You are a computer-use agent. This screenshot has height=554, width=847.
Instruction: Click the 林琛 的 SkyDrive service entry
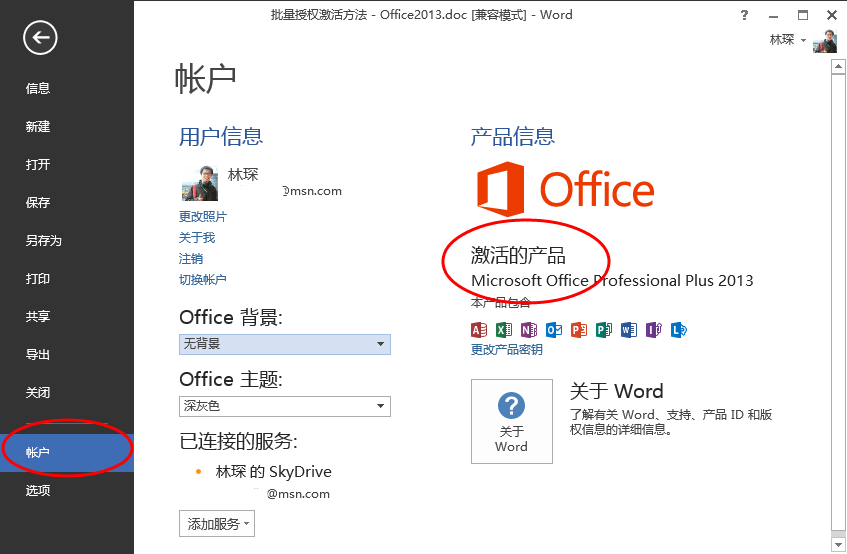click(x=273, y=471)
